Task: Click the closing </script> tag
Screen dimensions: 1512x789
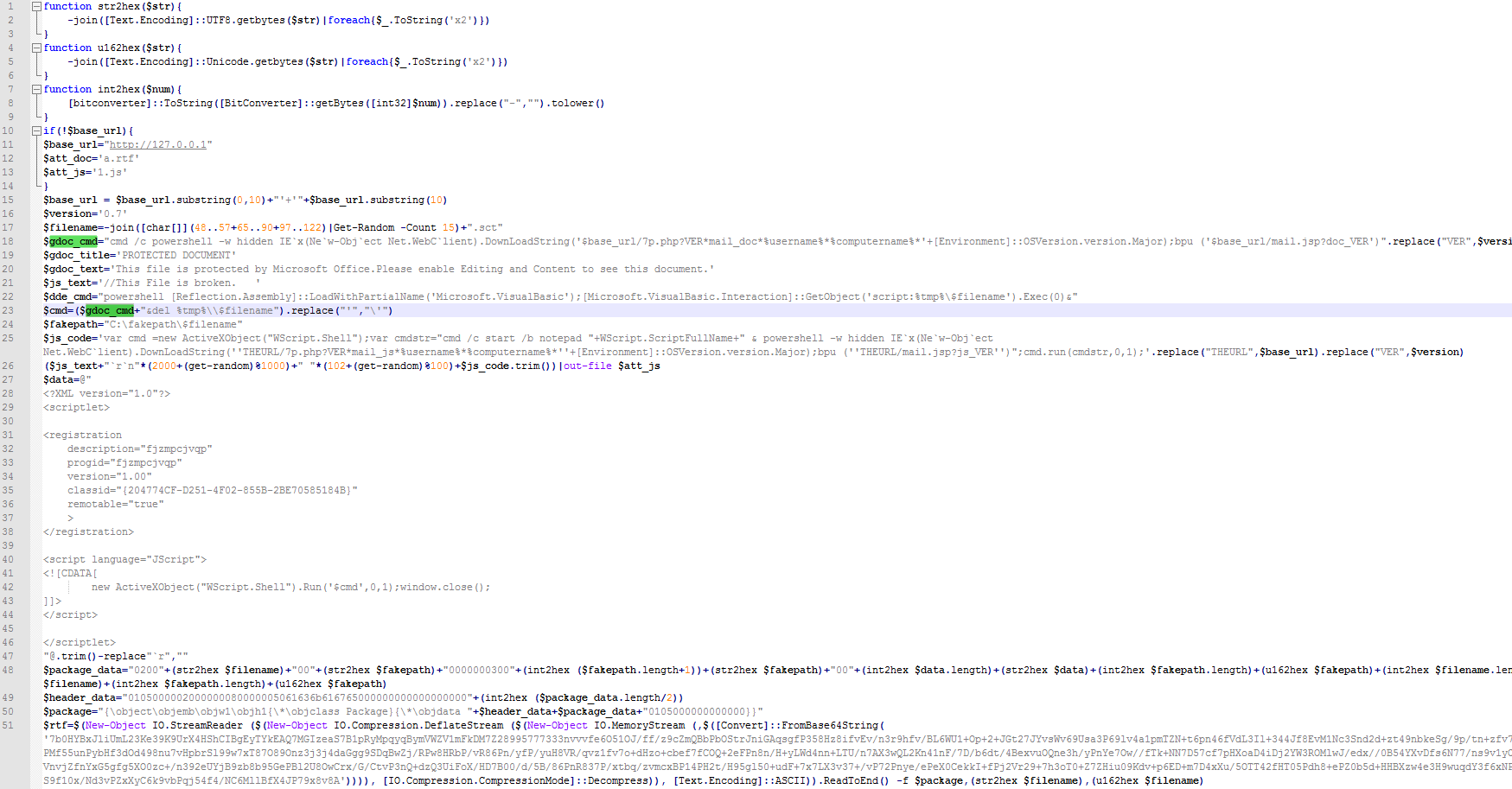Action: (x=70, y=614)
